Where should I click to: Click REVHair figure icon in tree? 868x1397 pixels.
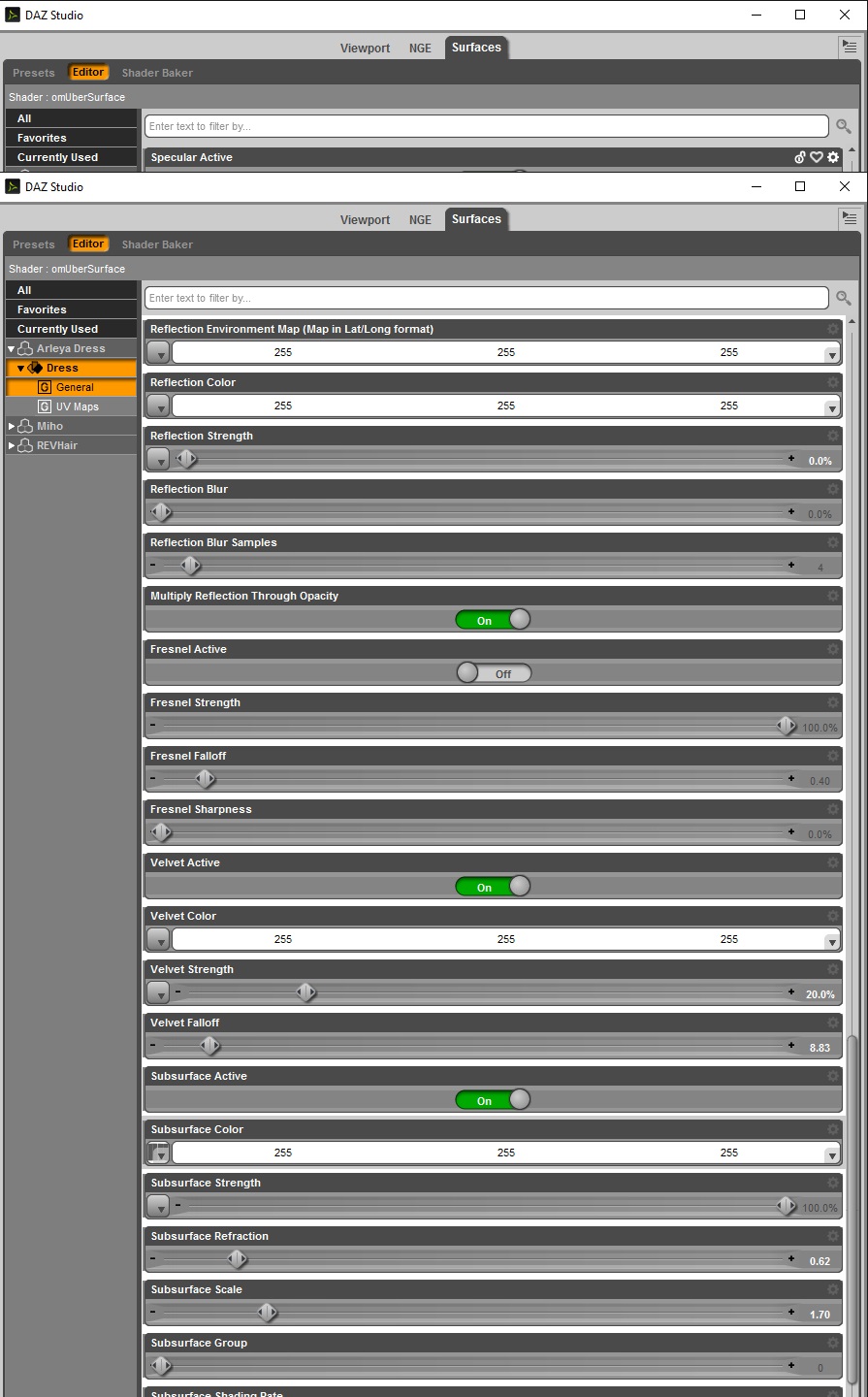coord(26,445)
